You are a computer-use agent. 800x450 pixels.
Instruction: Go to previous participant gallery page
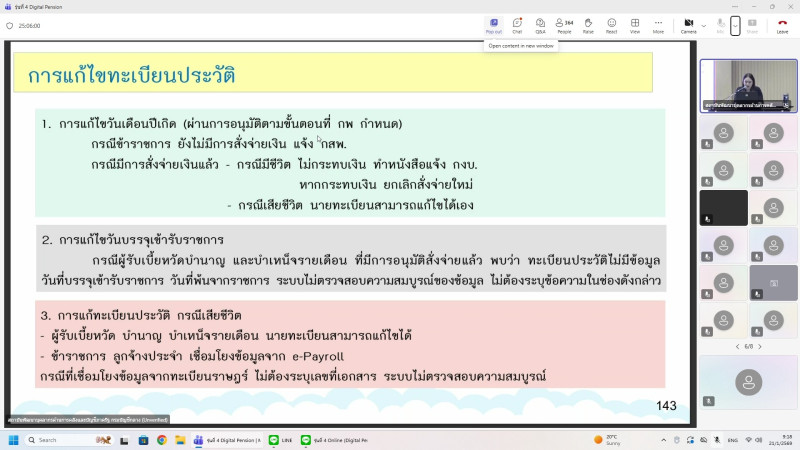coord(739,346)
